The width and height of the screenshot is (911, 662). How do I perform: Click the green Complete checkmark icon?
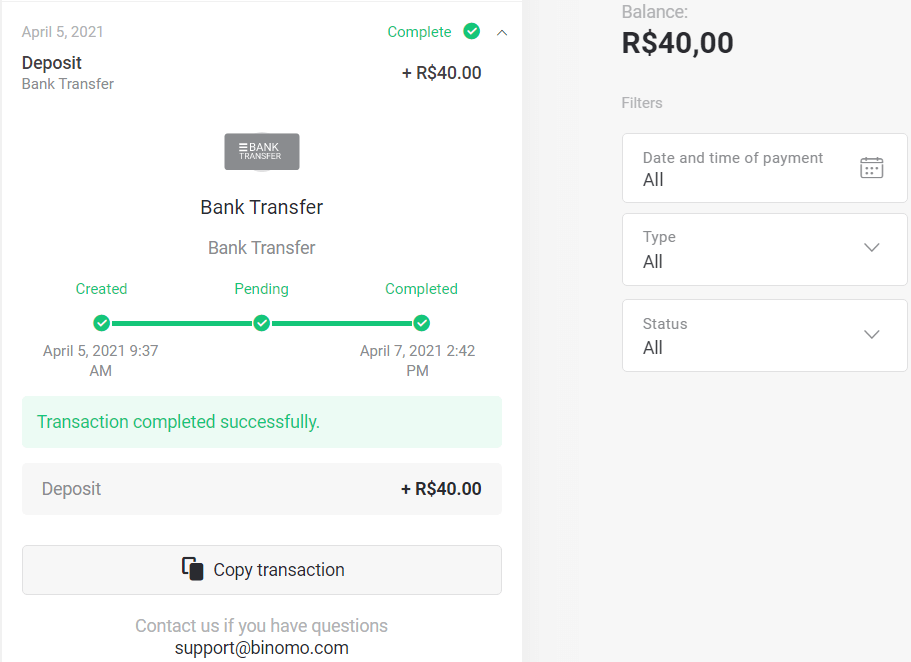472,32
